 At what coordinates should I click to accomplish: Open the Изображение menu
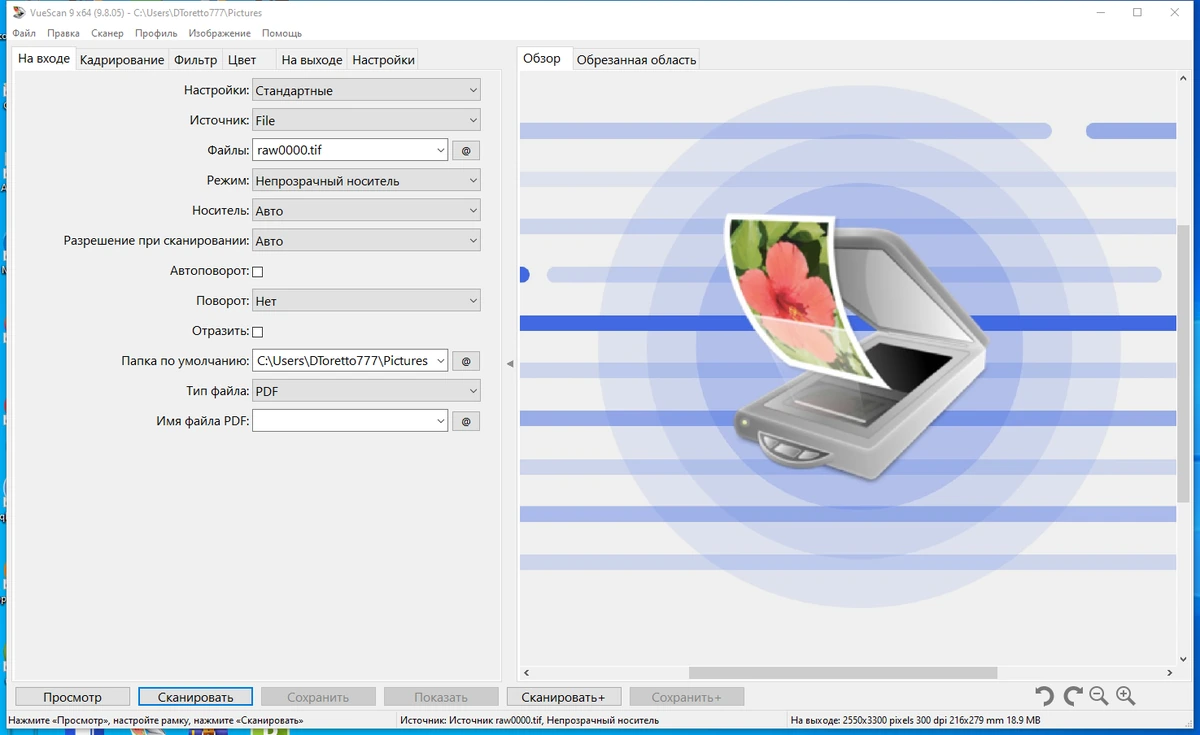pyautogui.click(x=219, y=33)
